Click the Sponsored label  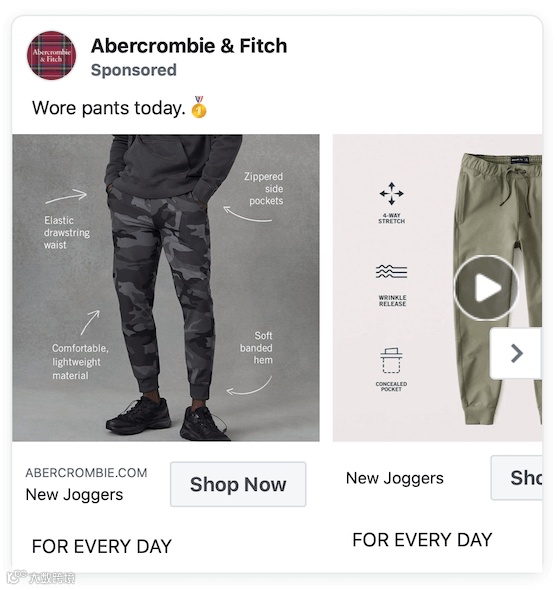pyautogui.click(x=134, y=70)
